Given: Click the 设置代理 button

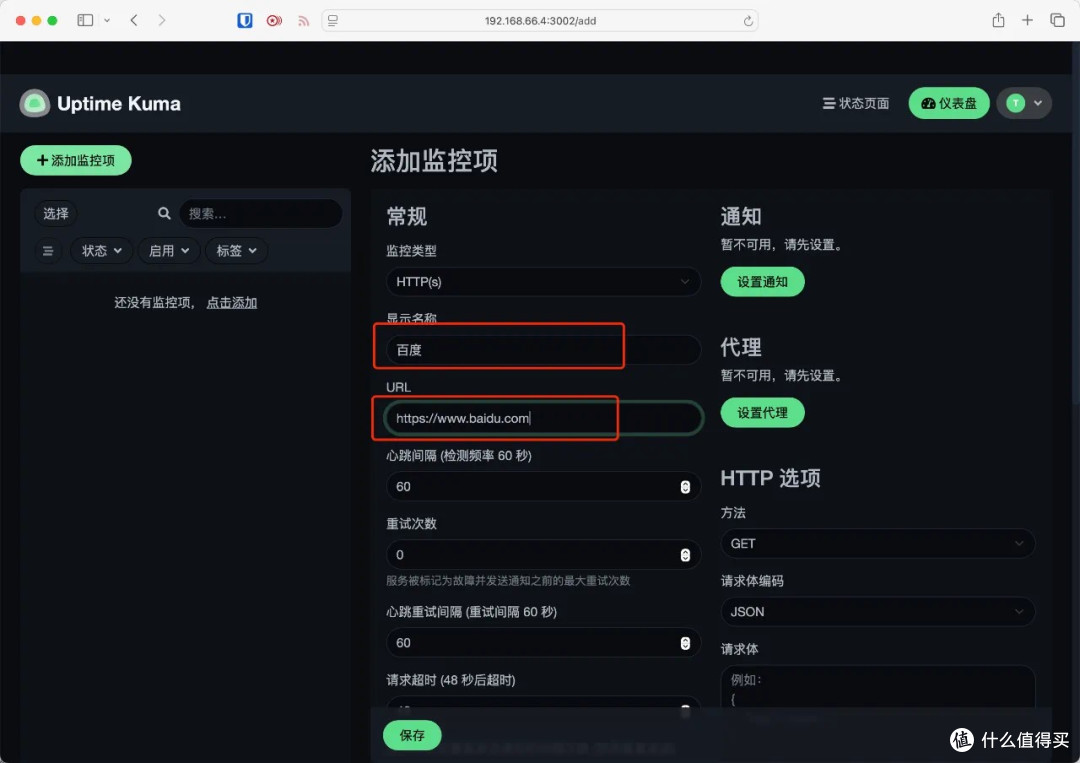Looking at the screenshot, I should coord(762,412).
